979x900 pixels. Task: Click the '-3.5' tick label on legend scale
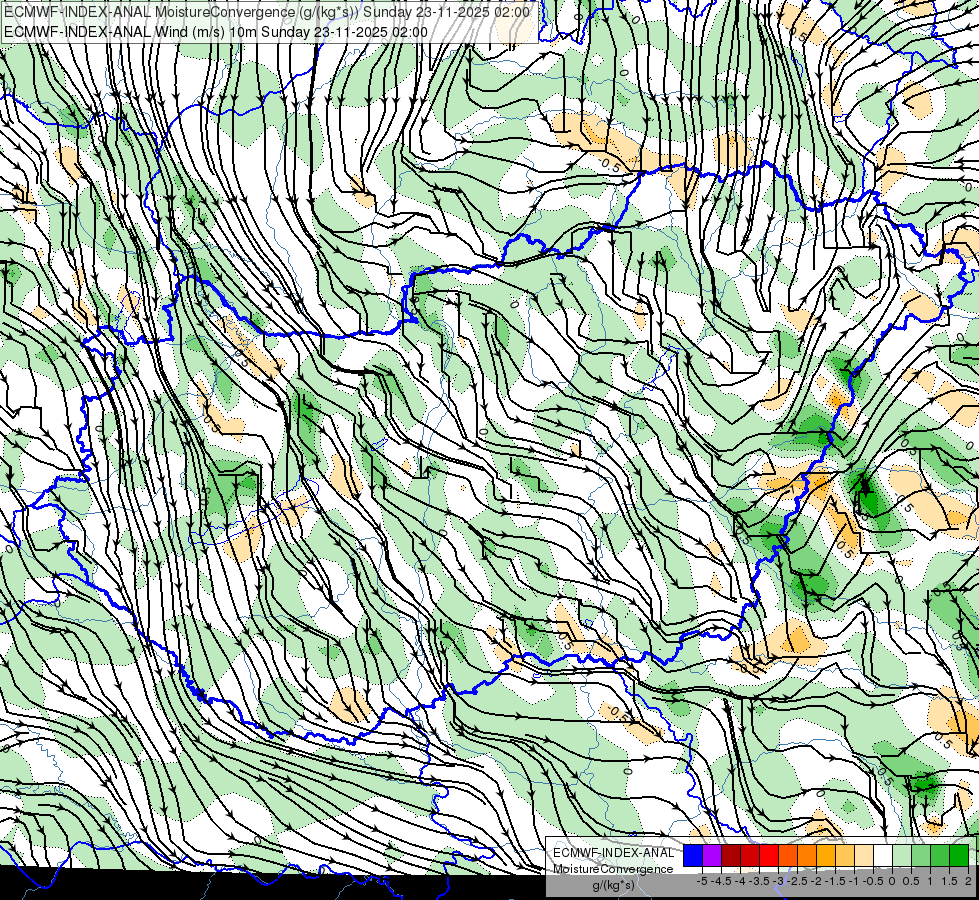(760, 881)
